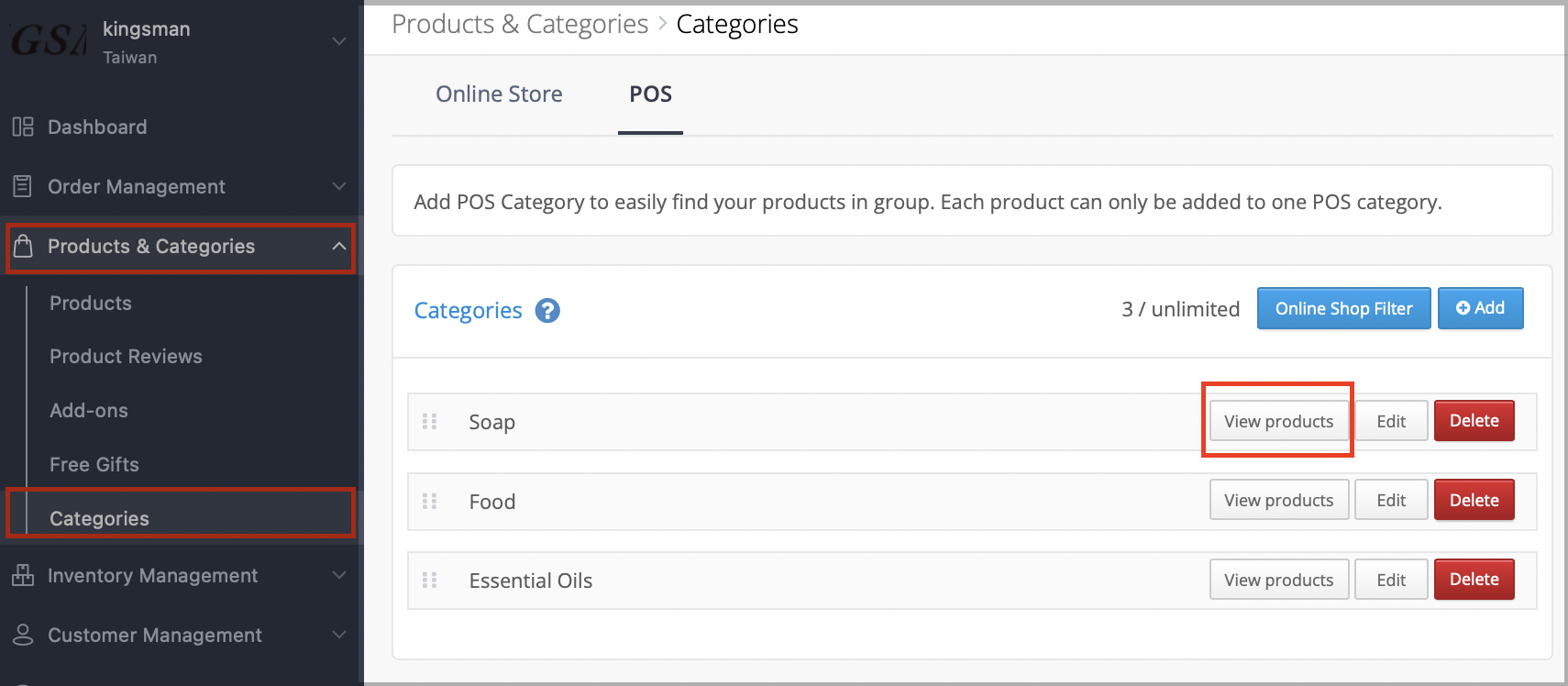The height and width of the screenshot is (686, 1568).
Task: Open the Categories help question mark icon
Action: 547,311
